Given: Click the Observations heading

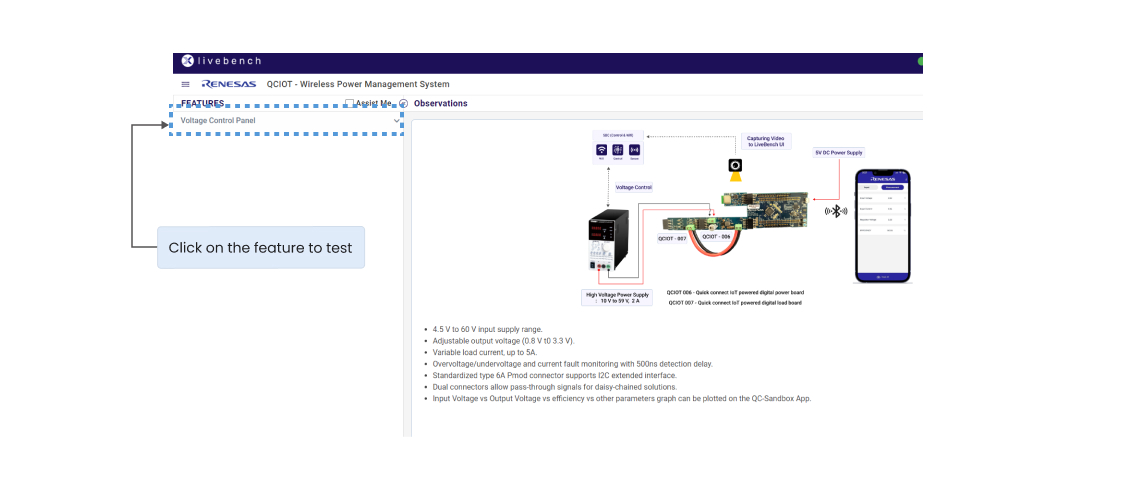Looking at the screenshot, I should click(440, 104).
